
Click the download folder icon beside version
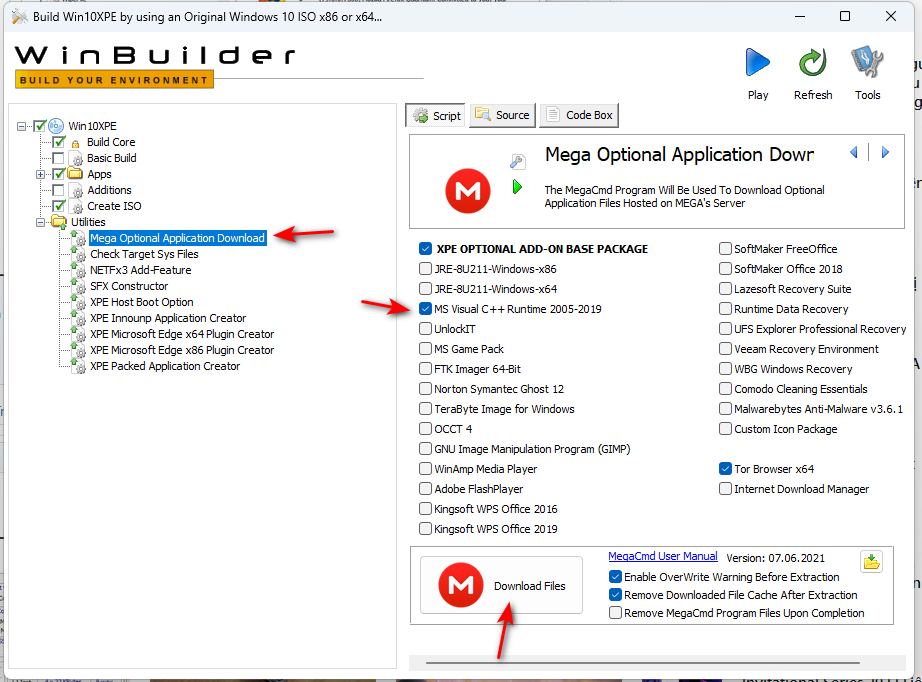pos(871,562)
